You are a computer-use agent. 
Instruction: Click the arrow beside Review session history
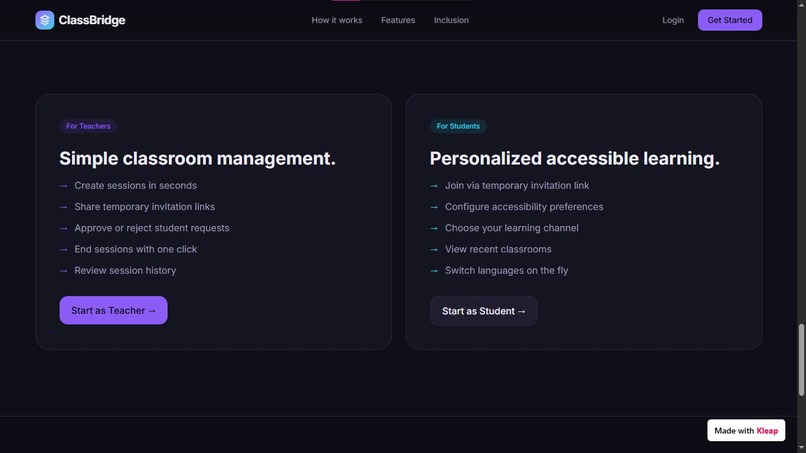[x=64, y=270]
